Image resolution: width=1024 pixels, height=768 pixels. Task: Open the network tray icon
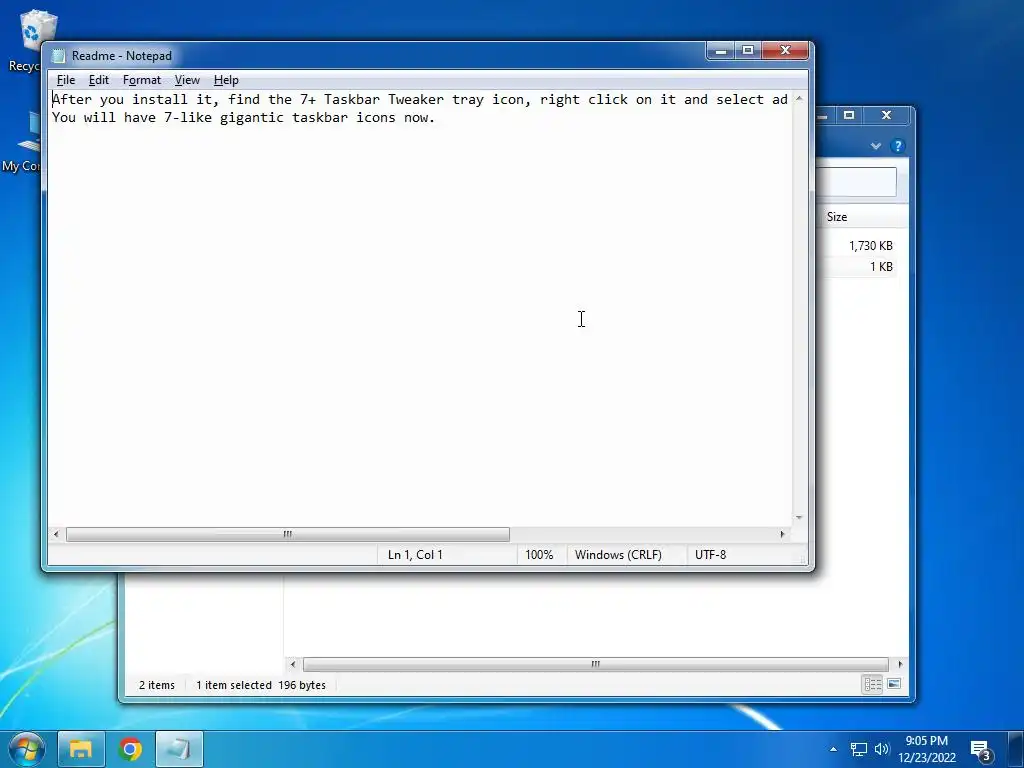click(858, 750)
